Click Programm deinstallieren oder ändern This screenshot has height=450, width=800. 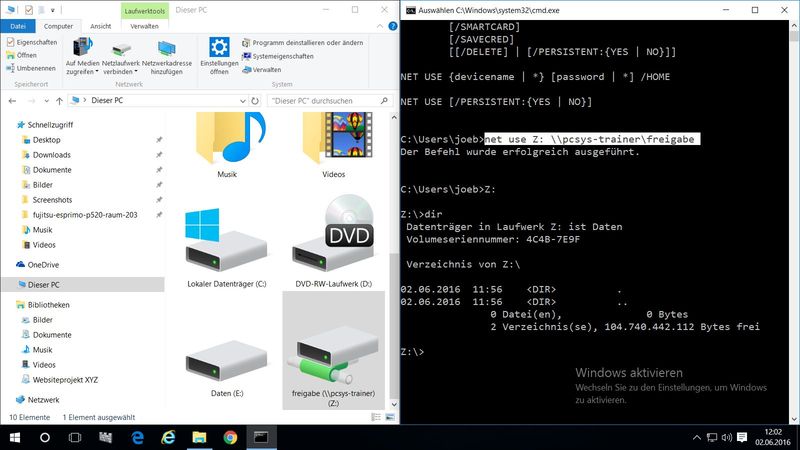click(305, 43)
